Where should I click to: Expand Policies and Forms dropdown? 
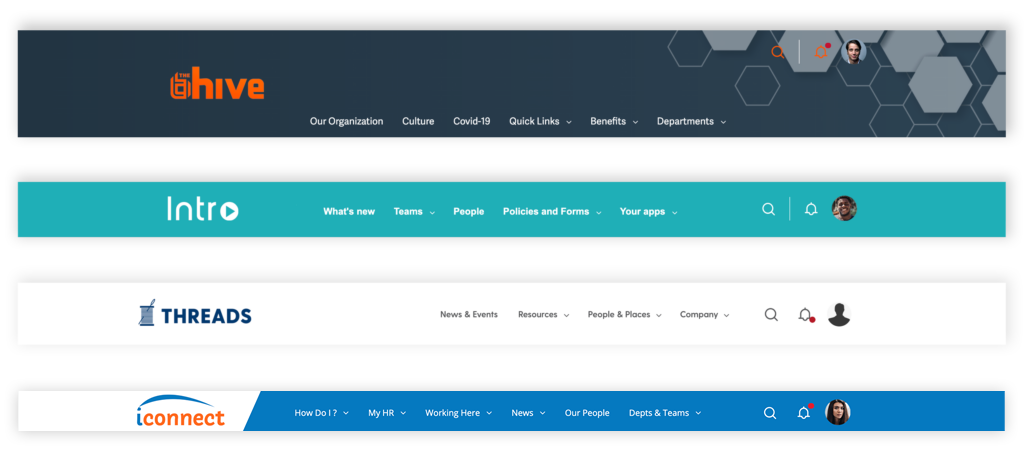(x=552, y=212)
